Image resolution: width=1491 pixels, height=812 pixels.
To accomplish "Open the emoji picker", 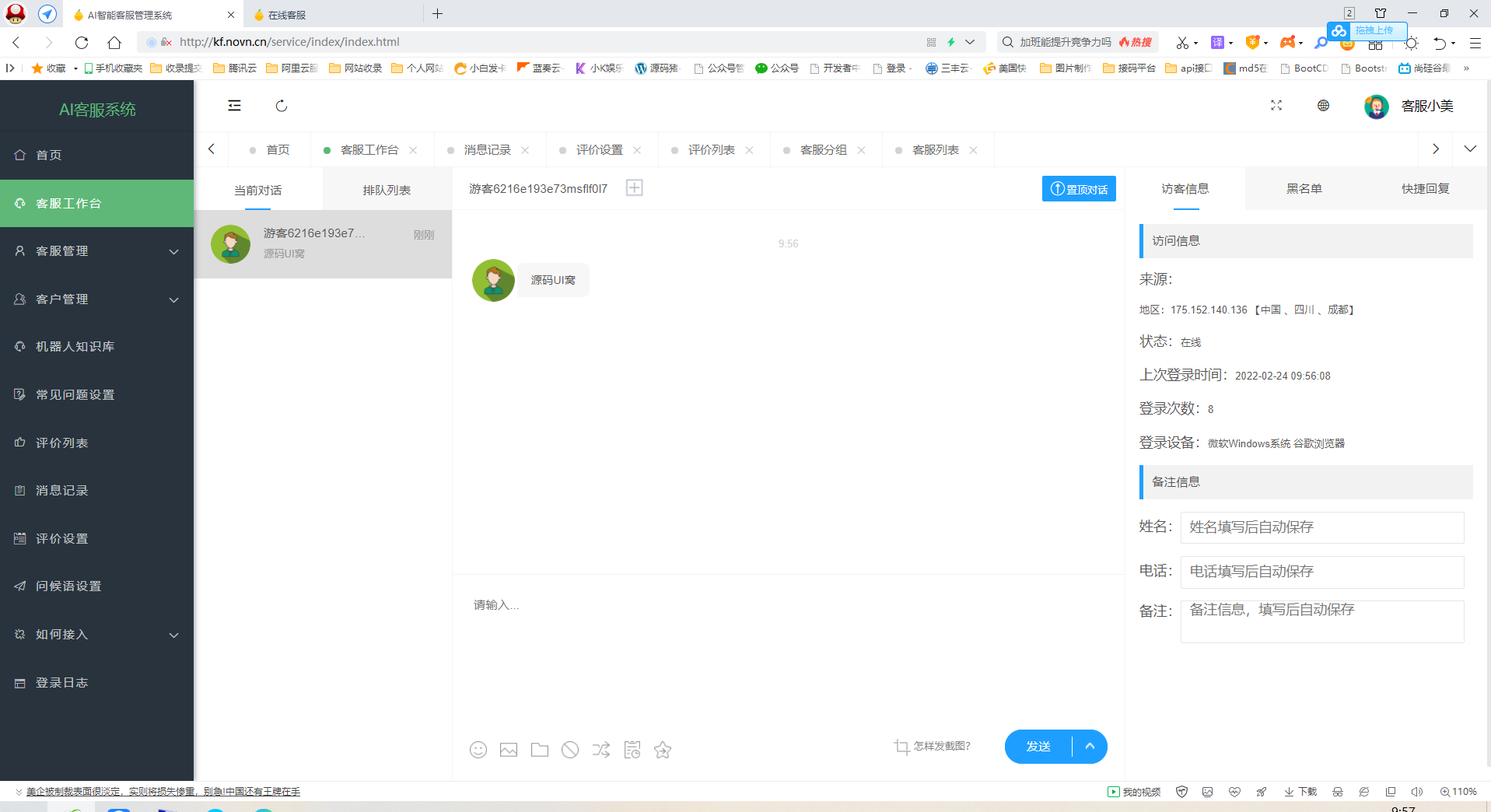I will tap(478, 749).
